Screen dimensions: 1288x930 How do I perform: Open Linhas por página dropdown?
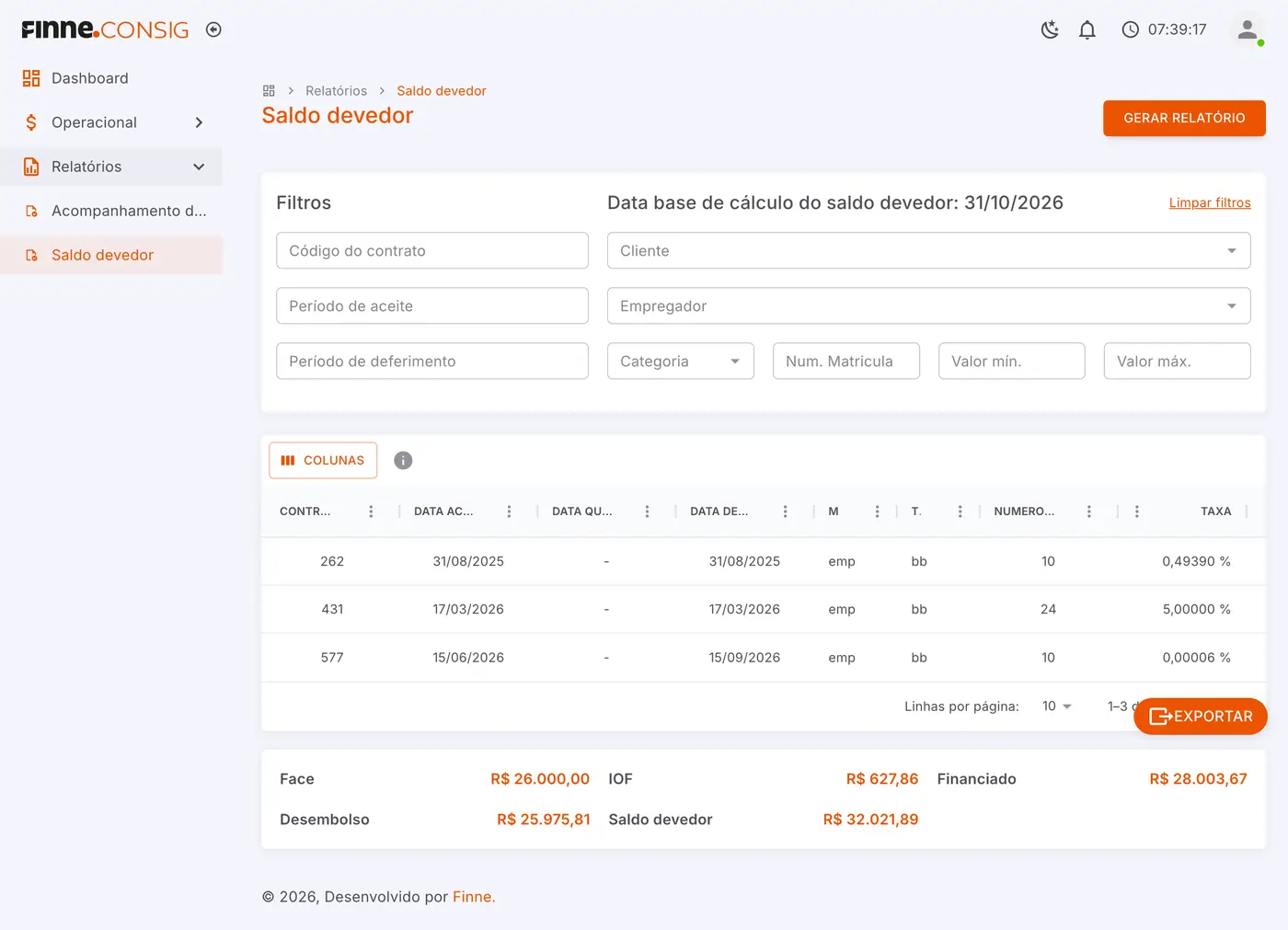click(x=1057, y=706)
